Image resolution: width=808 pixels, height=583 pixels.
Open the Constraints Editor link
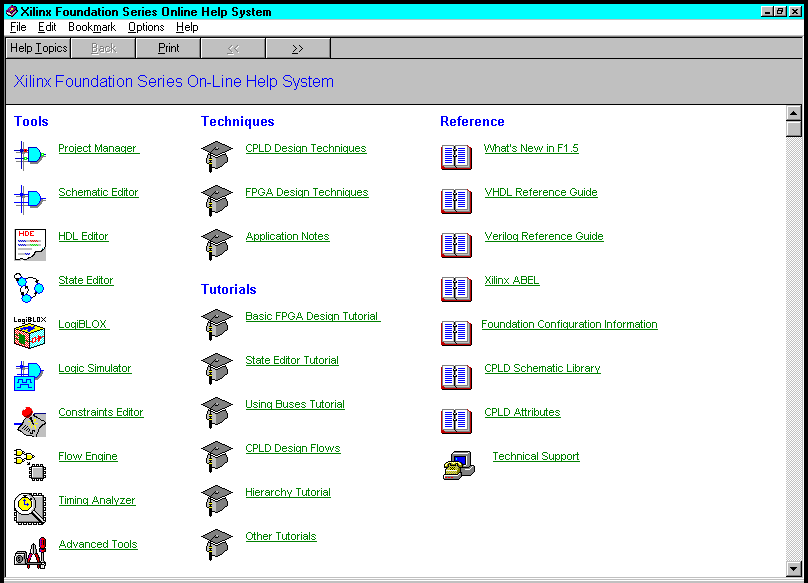tap(100, 412)
